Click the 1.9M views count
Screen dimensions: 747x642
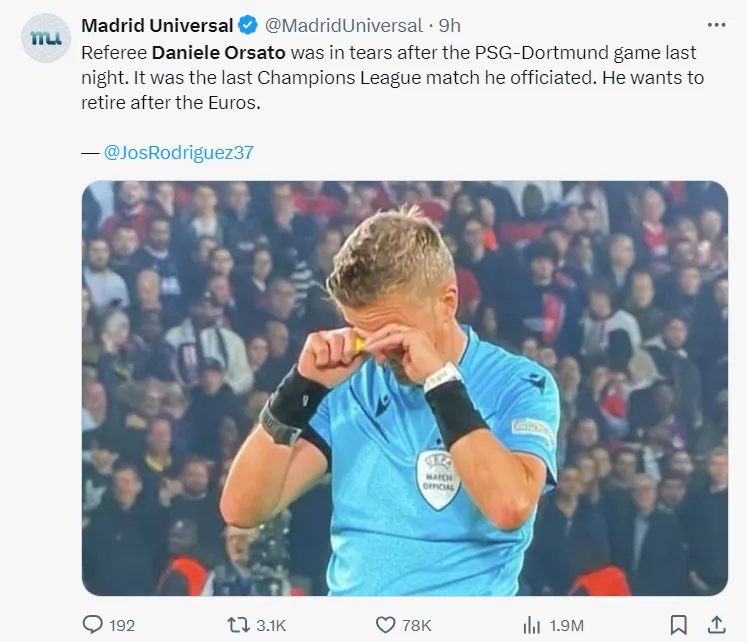pyautogui.click(x=567, y=625)
